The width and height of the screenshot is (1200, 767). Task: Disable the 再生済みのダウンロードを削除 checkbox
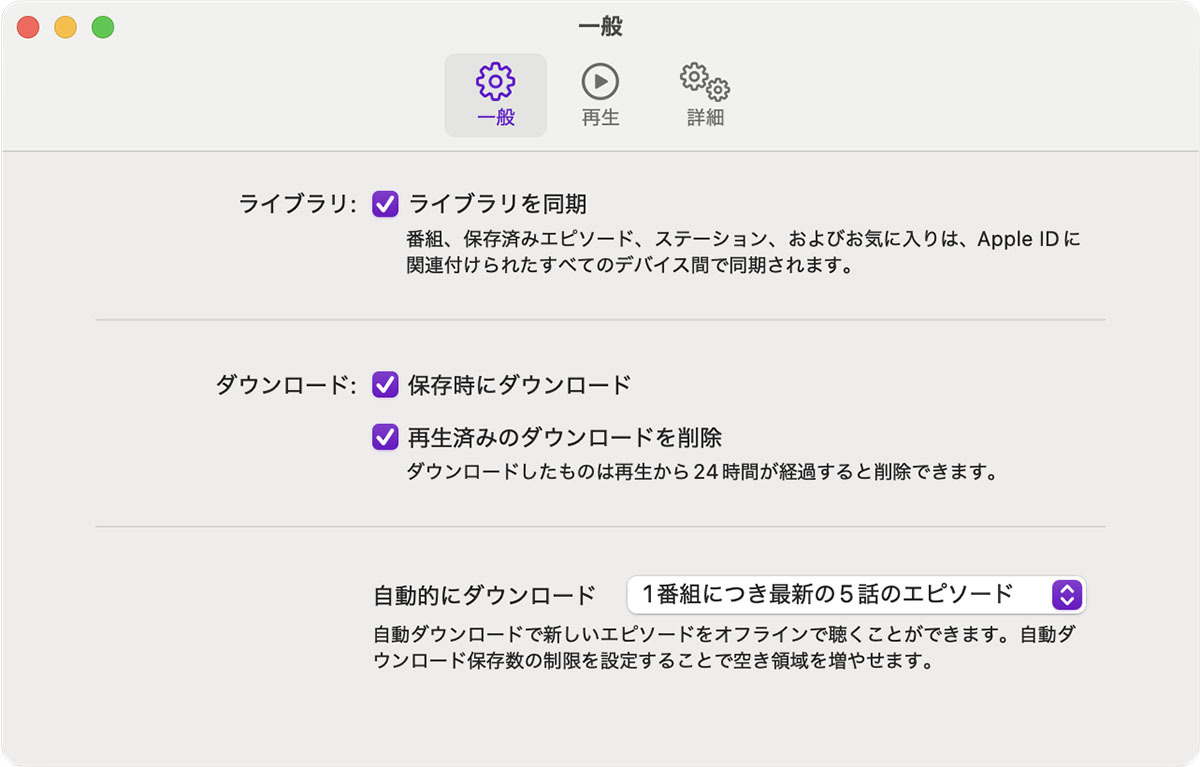[x=385, y=437]
